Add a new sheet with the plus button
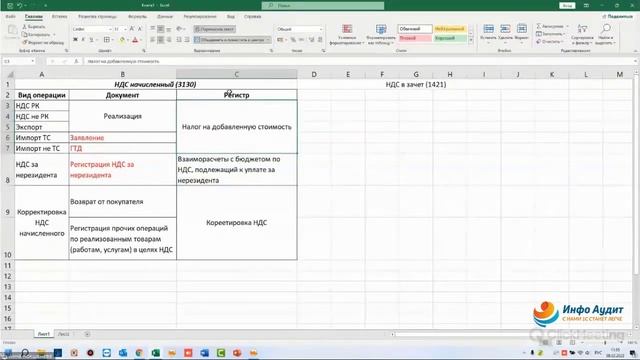 pos(87,334)
